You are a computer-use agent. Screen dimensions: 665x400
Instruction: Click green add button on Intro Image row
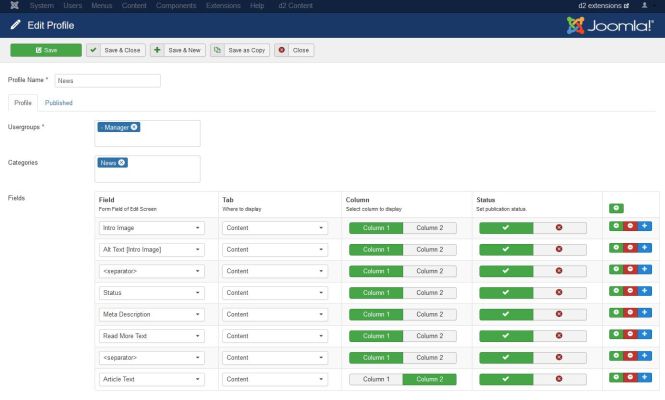616,226
